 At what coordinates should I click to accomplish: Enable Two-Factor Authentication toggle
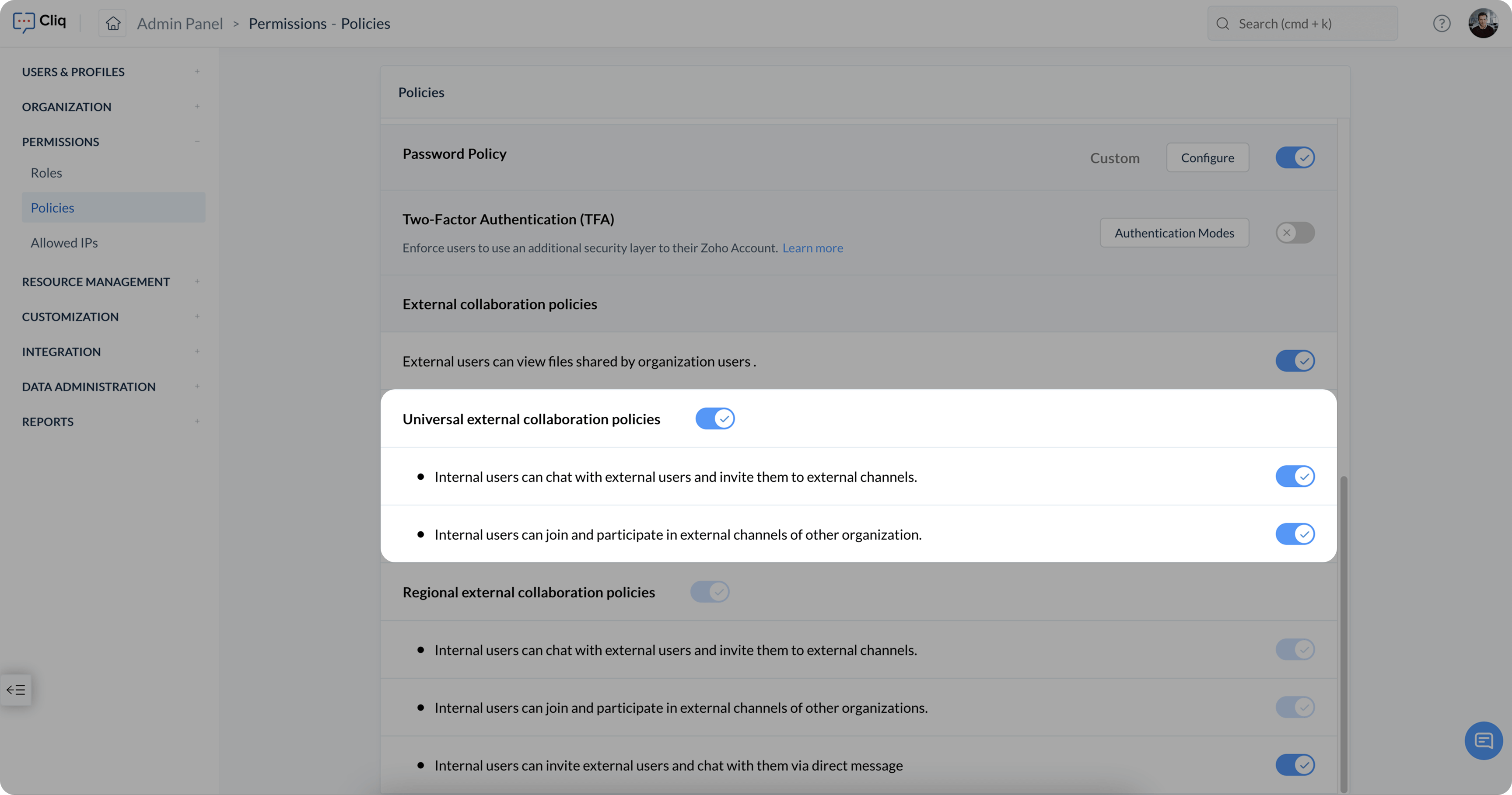1295,233
